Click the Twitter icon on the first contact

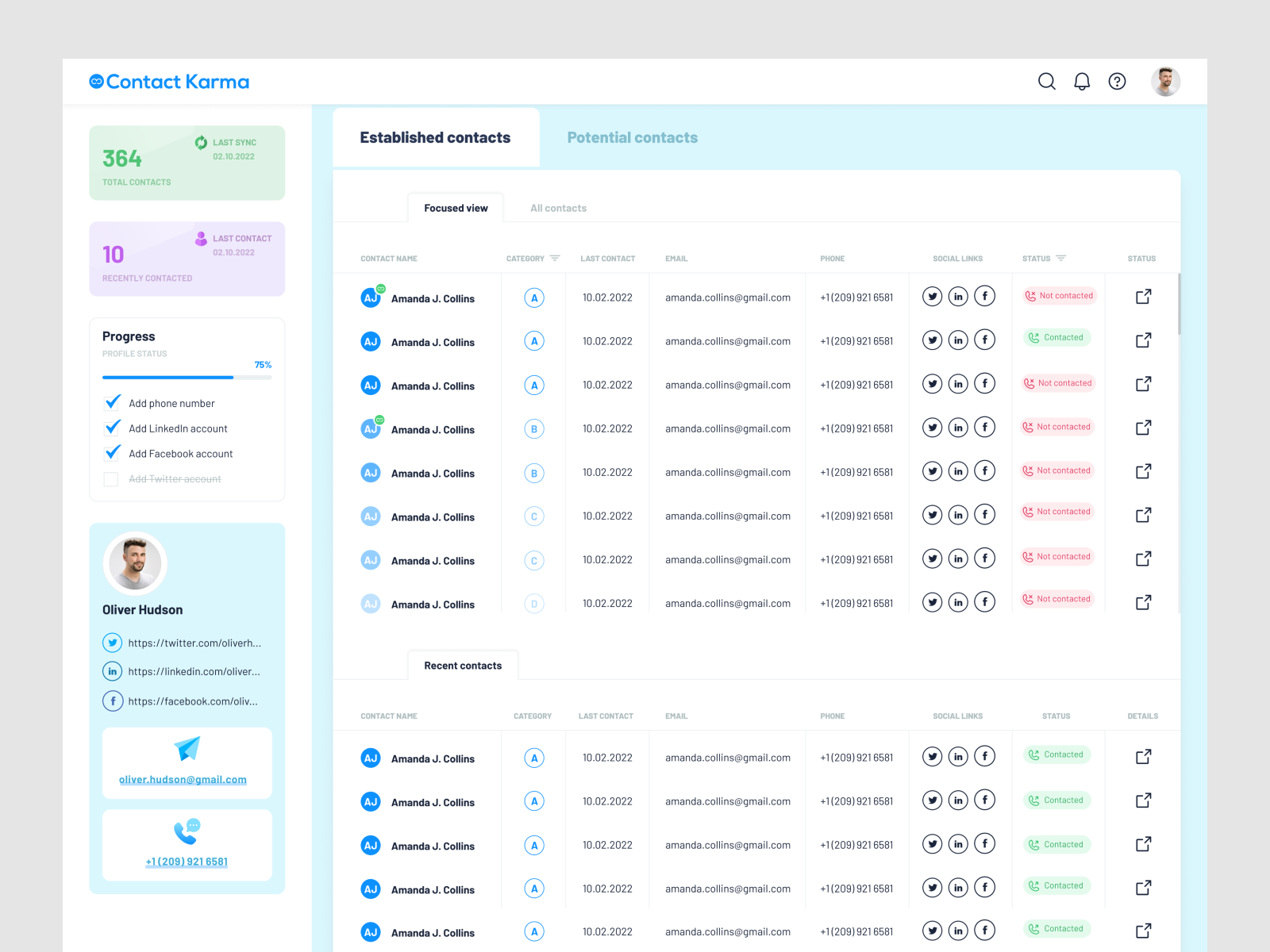tap(932, 295)
